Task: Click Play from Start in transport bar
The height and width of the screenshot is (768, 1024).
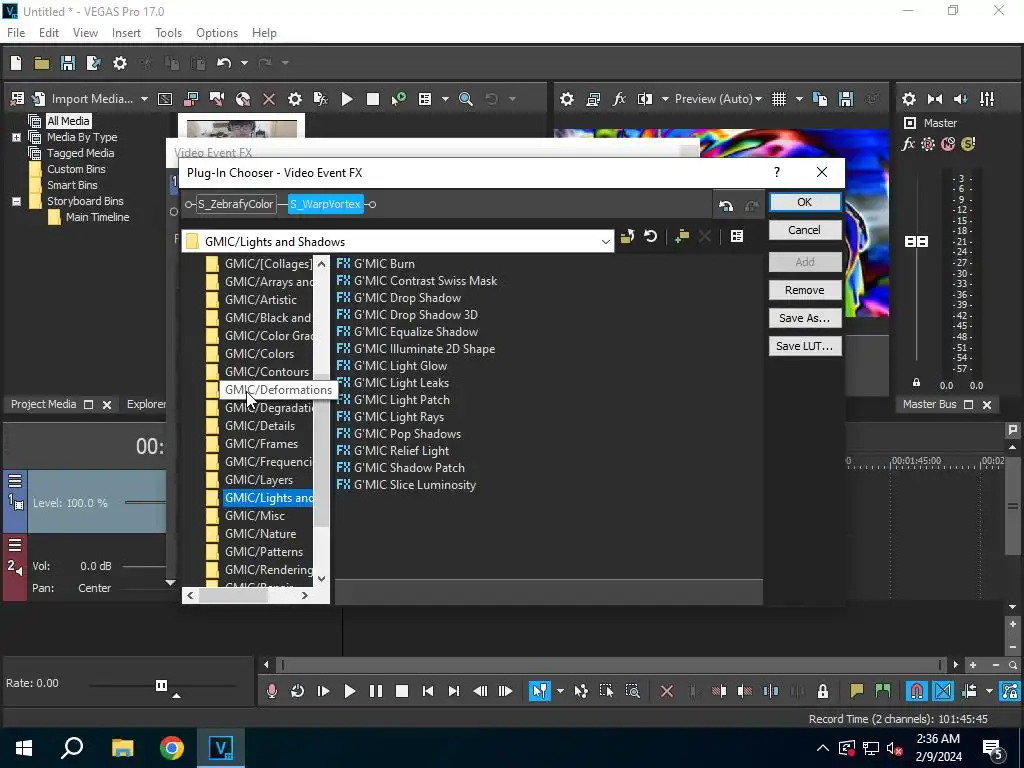Action: [323, 691]
